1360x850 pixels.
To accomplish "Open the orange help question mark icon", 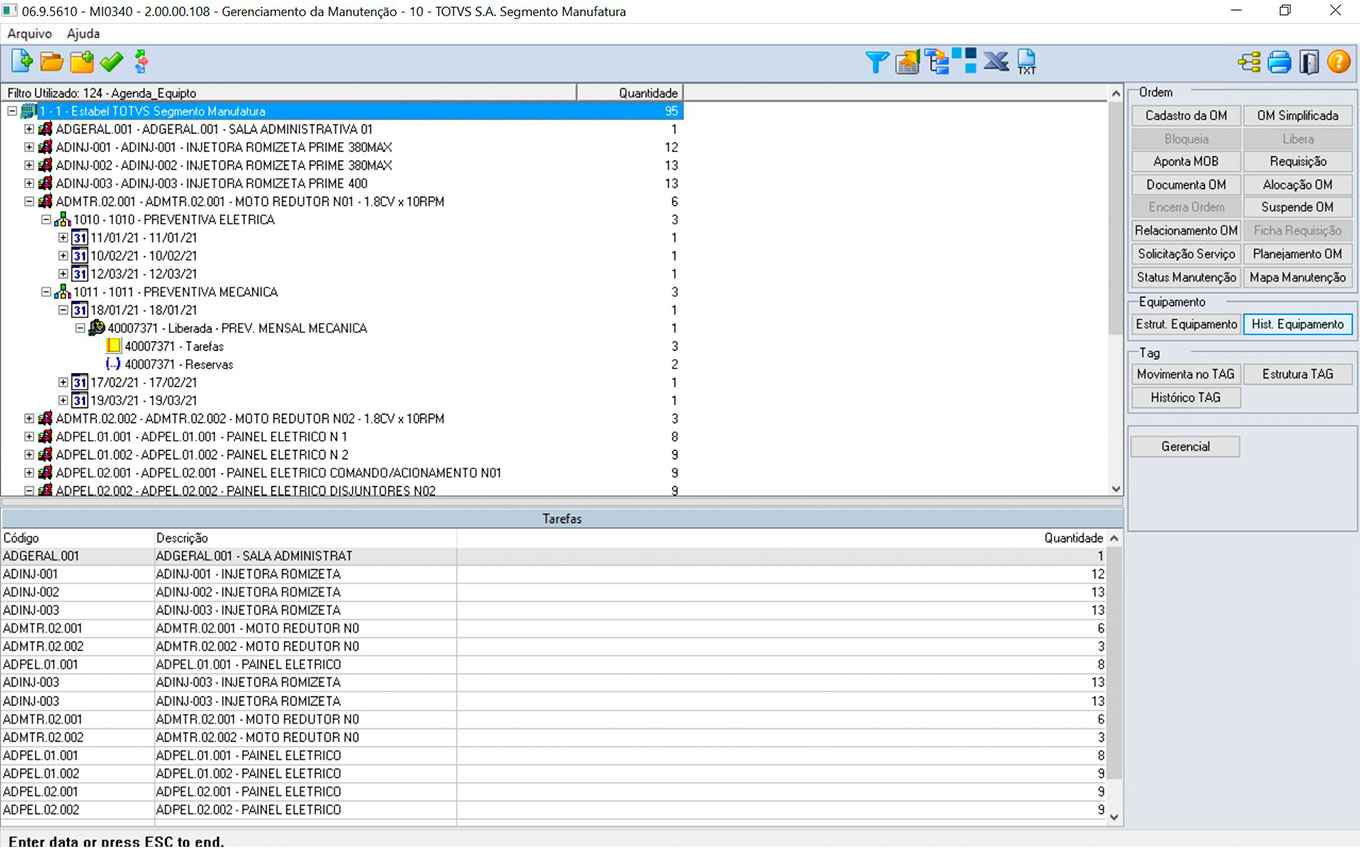I will pos(1339,62).
